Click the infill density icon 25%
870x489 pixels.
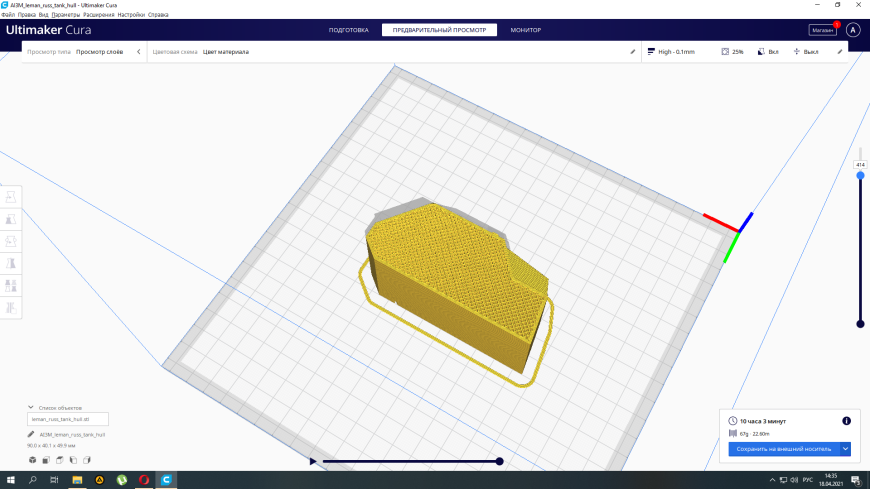pyautogui.click(x=725, y=52)
